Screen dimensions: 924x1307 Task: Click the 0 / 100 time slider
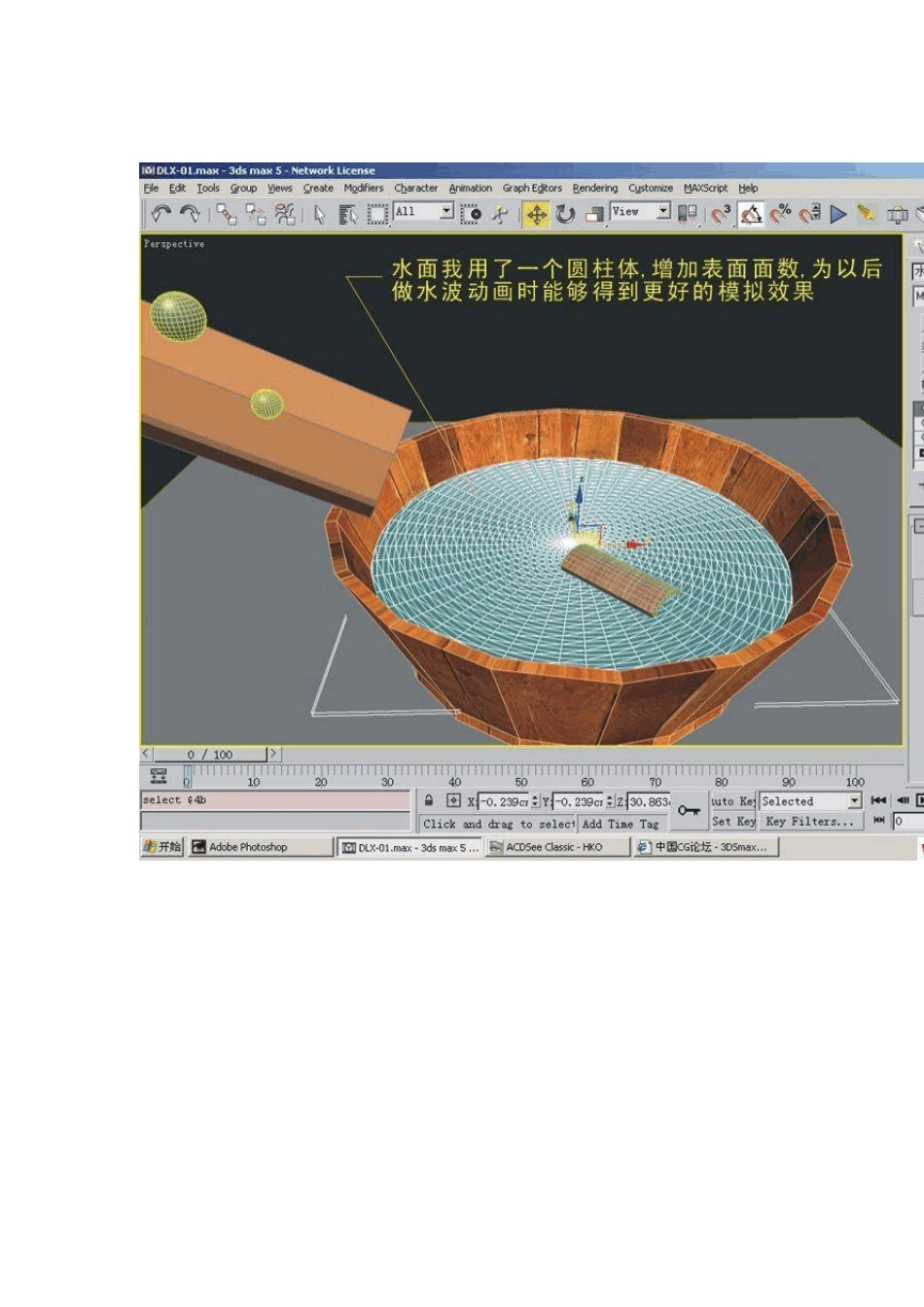coord(210,754)
